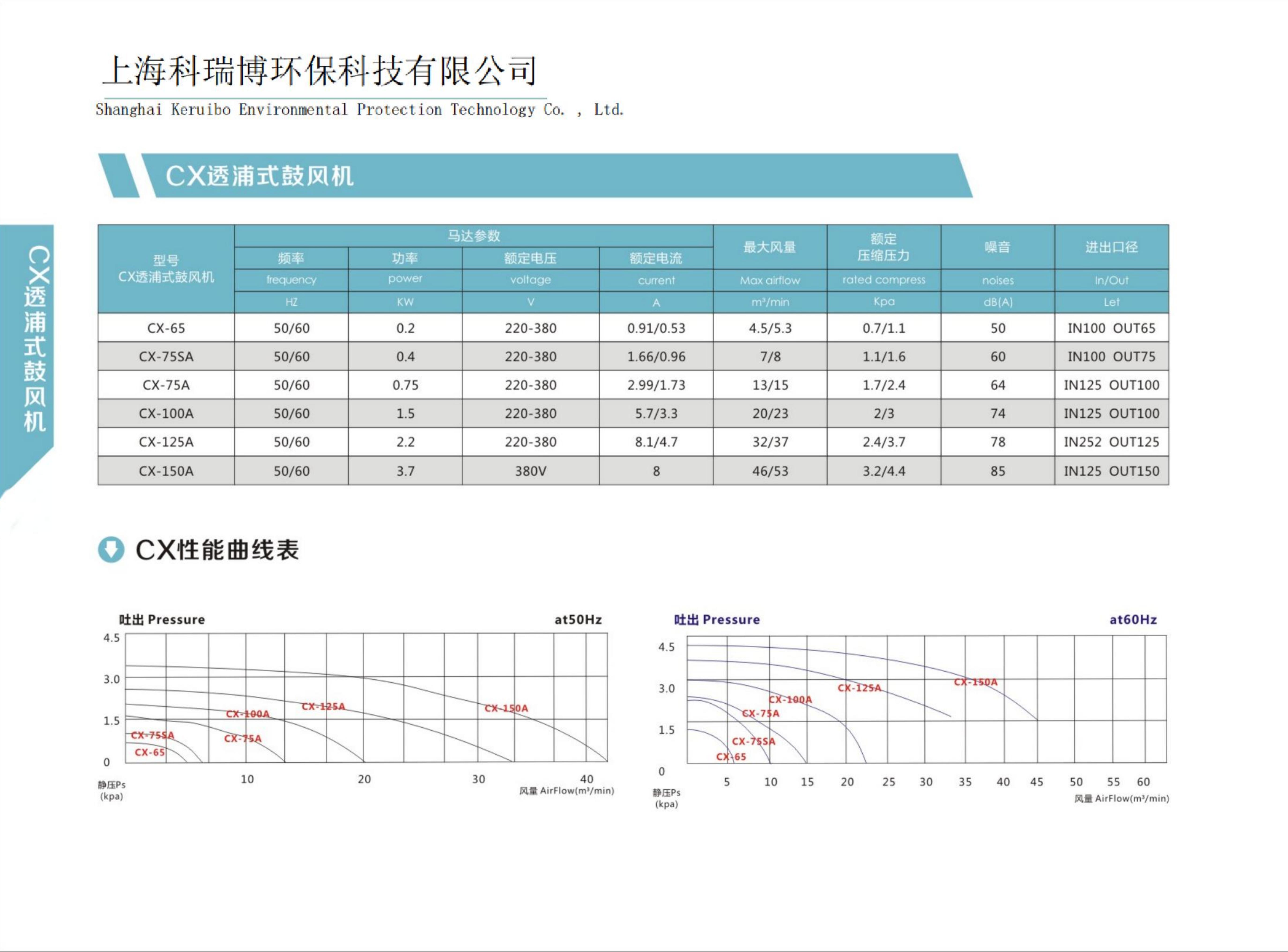Click the 噪音 column header
Viewport: 1288px width, 952px height.
coord(998,247)
